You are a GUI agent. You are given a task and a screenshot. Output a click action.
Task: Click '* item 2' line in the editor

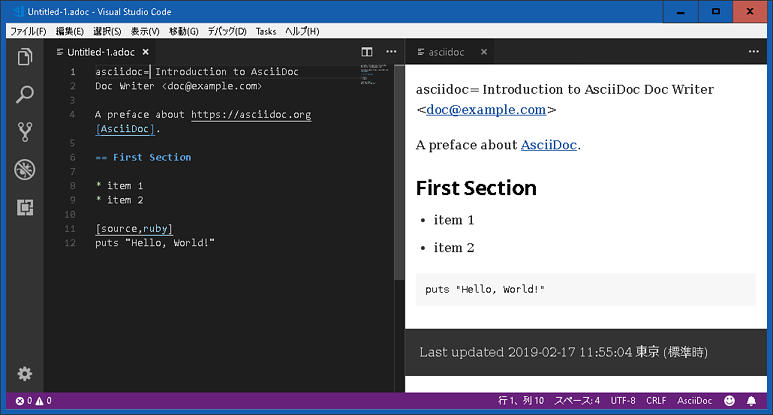tap(119, 200)
